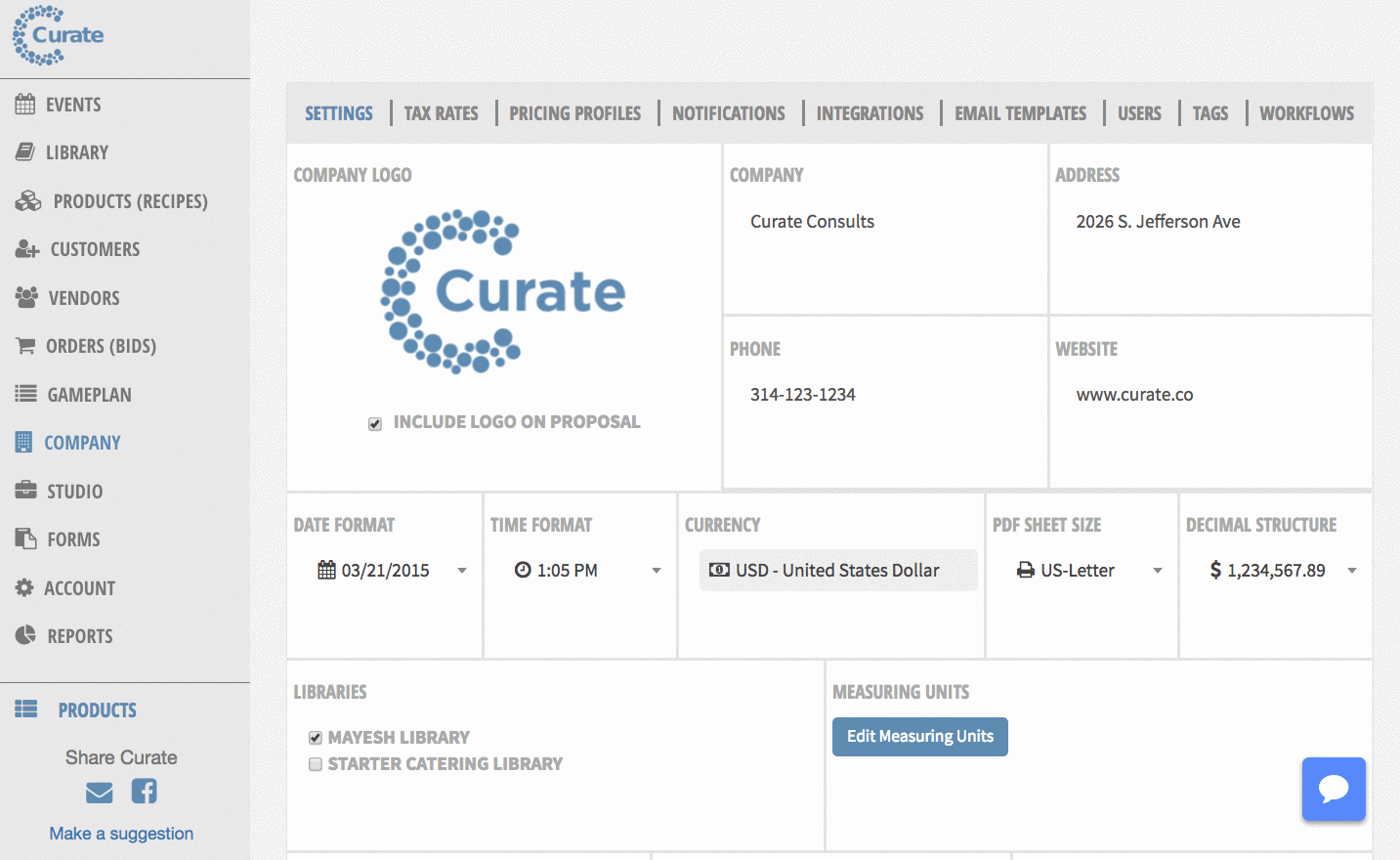Click the 1:05 PM time value
Image resolution: width=1400 pixels, height=860 pixels.
click(568, 571)
